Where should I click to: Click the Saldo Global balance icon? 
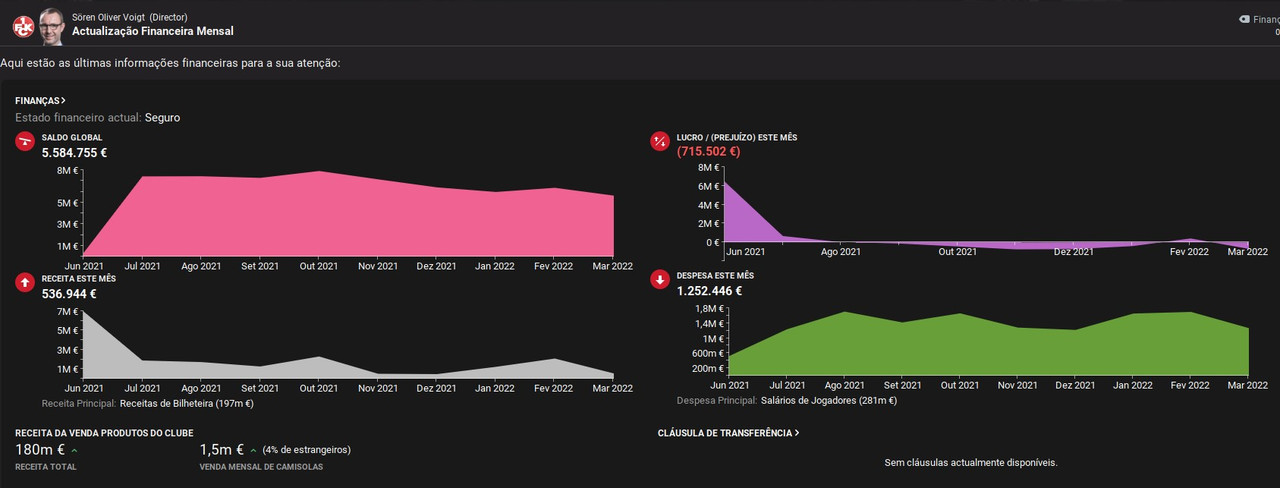point(24,141)
